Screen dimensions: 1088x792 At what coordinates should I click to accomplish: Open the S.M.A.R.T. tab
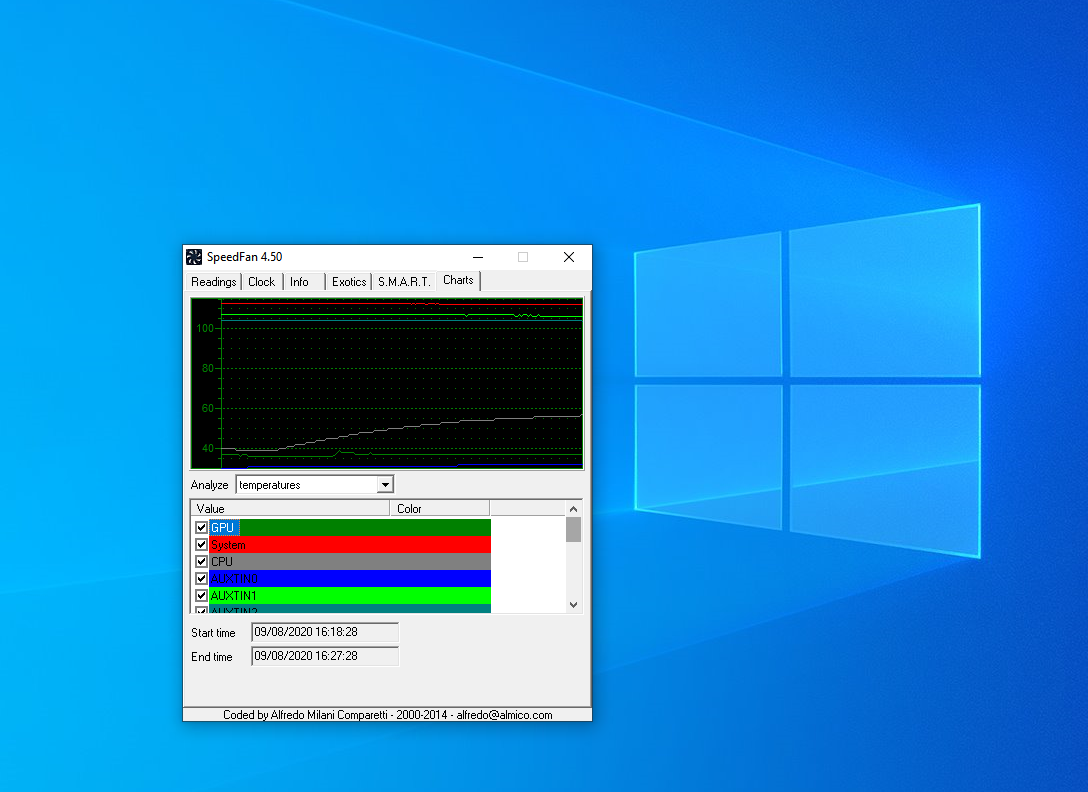404,282
